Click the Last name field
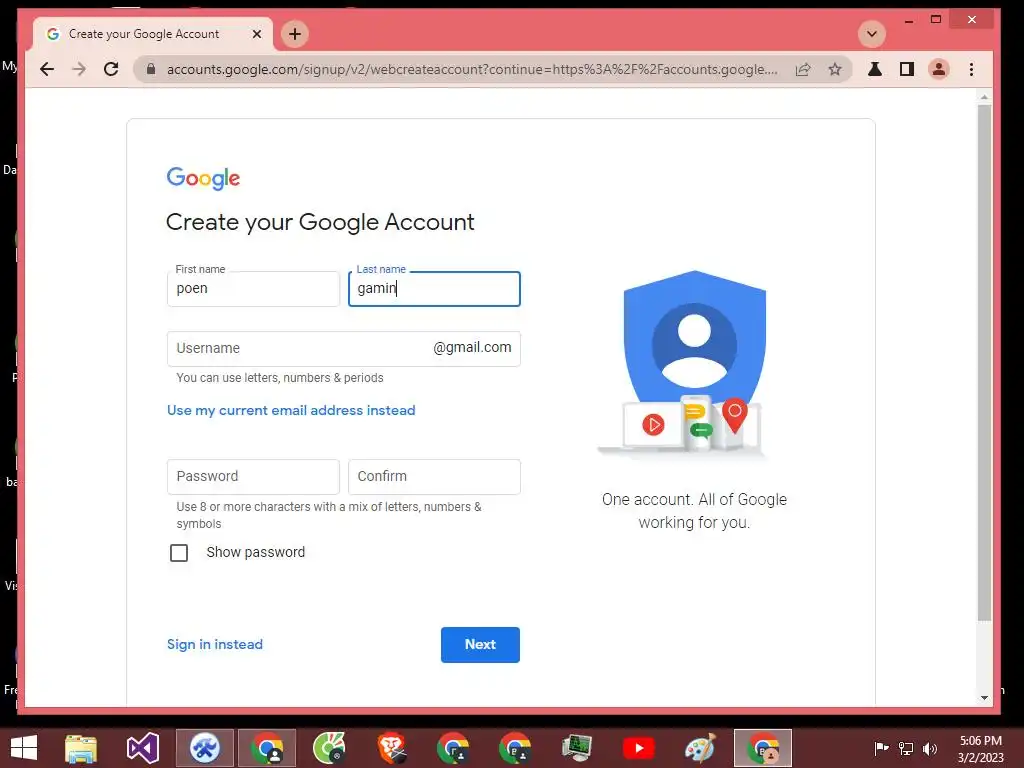 434,289
